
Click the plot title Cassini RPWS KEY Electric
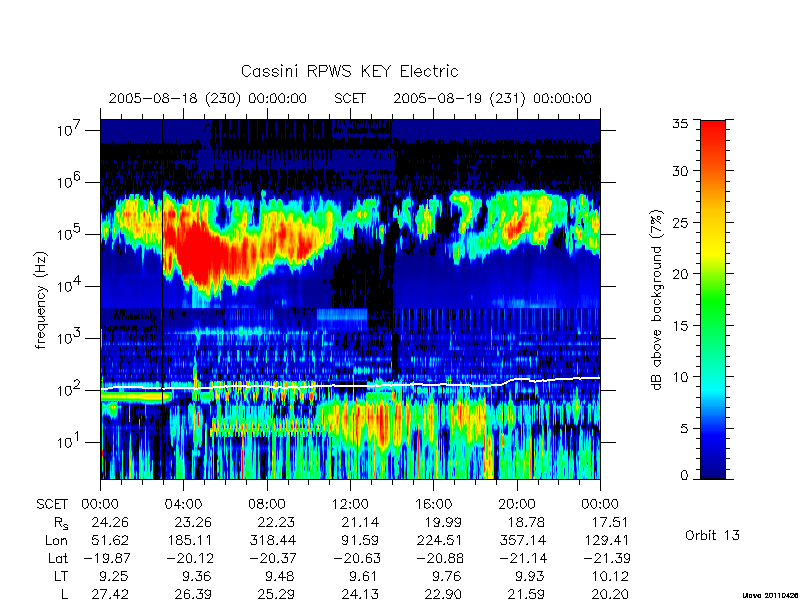tap(349, 71)
